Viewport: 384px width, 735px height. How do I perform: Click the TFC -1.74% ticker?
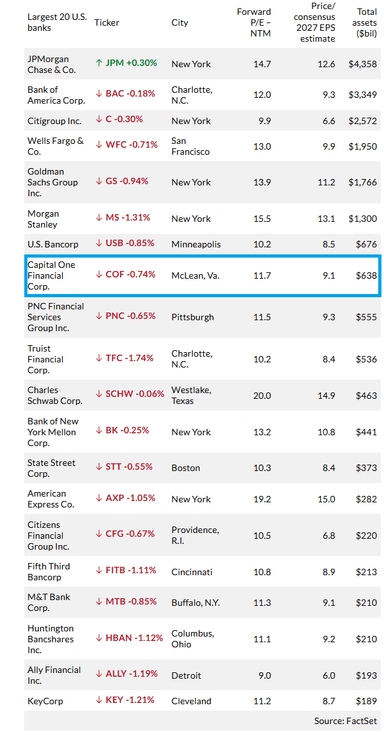pos(124,358)
